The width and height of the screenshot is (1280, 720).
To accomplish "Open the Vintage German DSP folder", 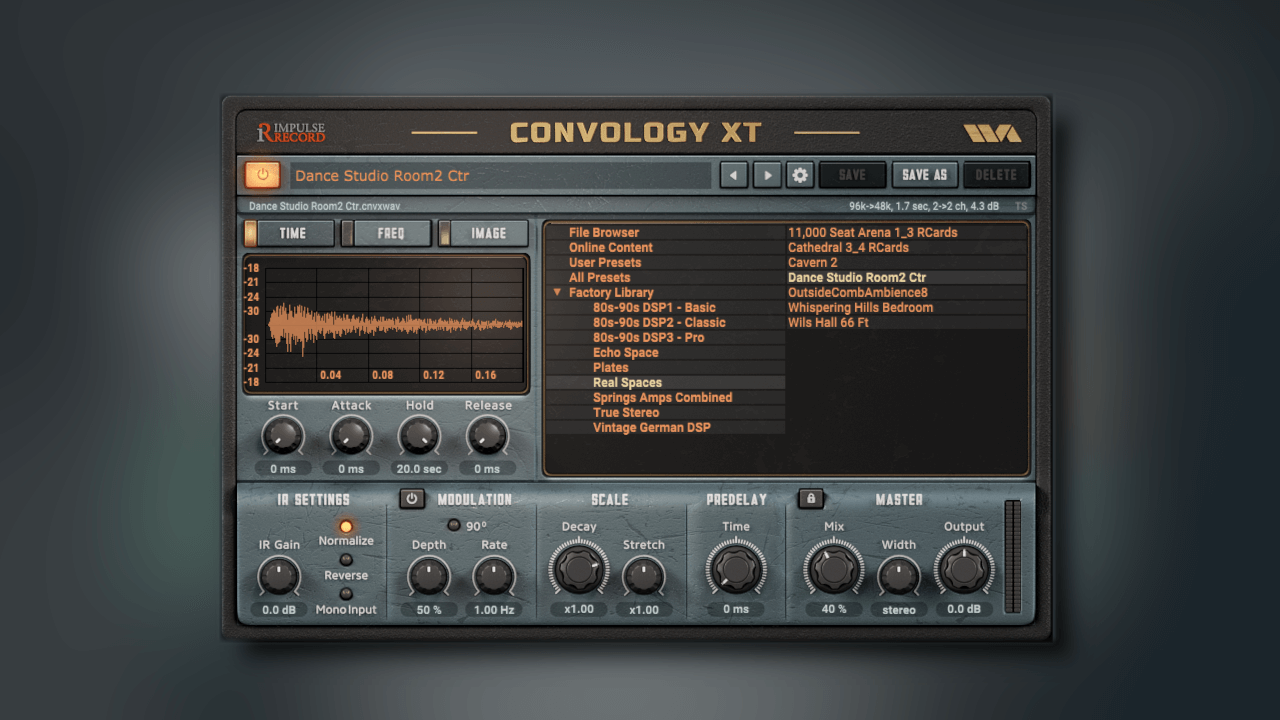I will pos(651,428).
